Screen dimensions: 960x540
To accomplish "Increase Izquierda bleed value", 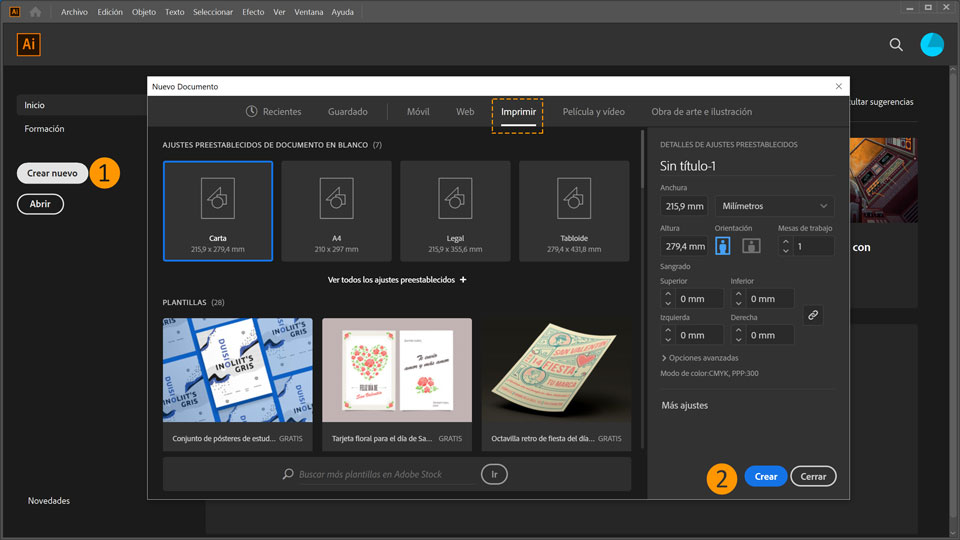I will [x=668, y=331].
